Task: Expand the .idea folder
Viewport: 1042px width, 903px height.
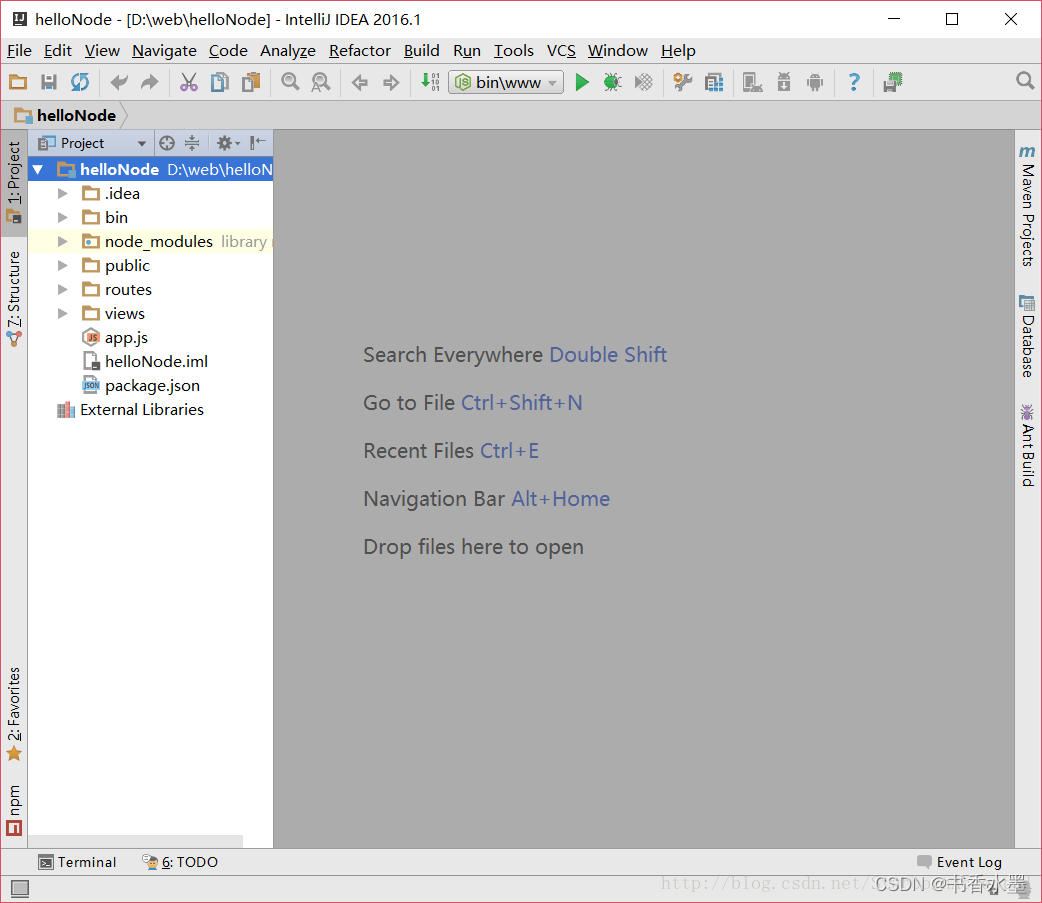Action: [x=62, y=193]
